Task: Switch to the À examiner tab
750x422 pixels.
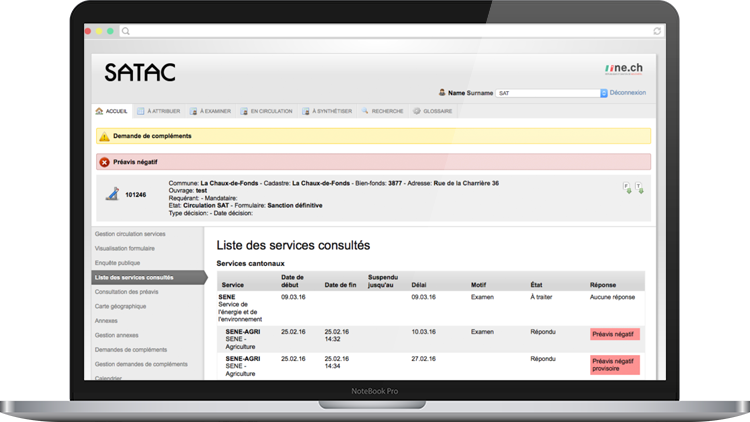Action: (x=210, y=111)
